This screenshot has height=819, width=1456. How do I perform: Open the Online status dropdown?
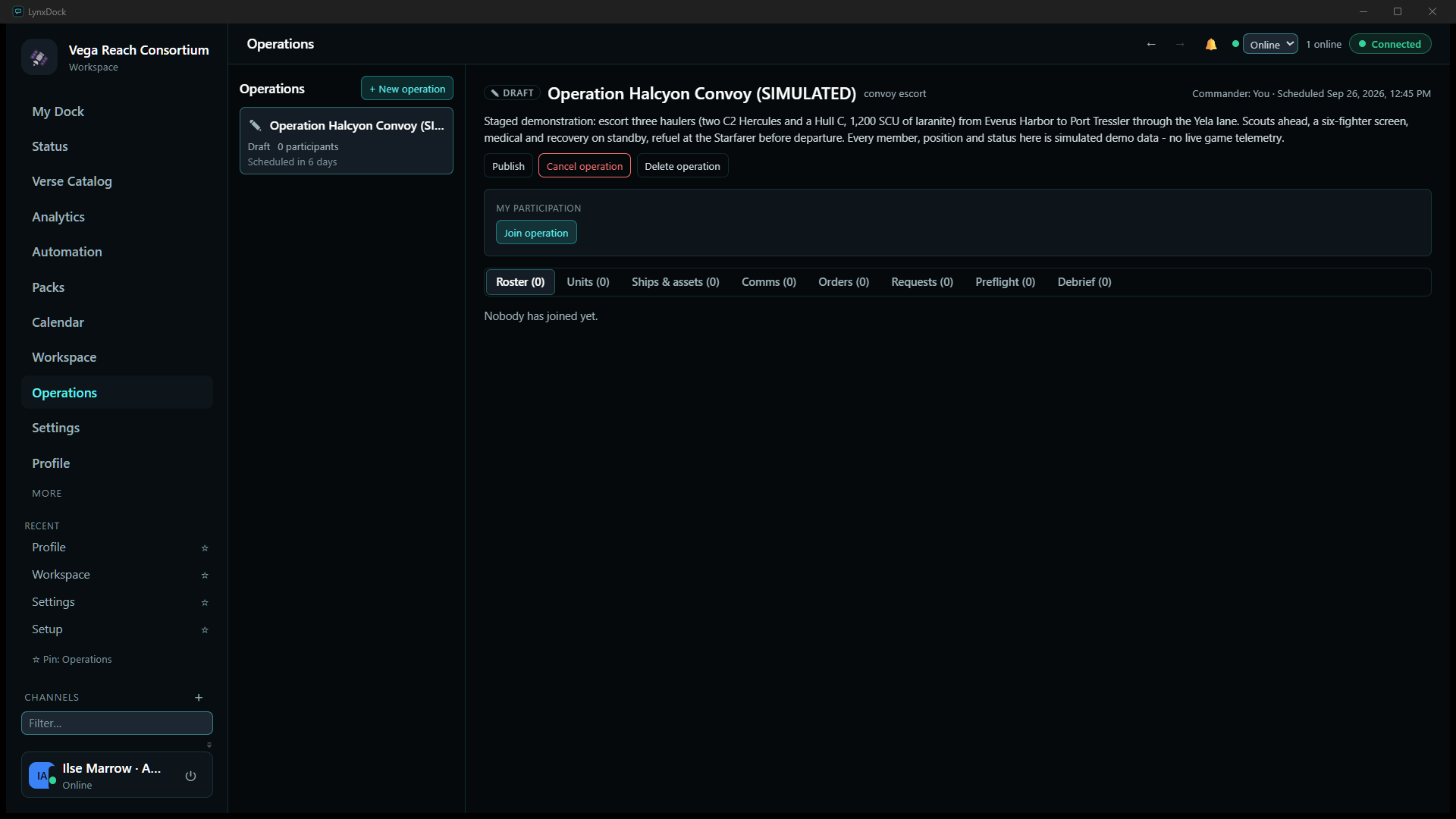point(1270,44)
